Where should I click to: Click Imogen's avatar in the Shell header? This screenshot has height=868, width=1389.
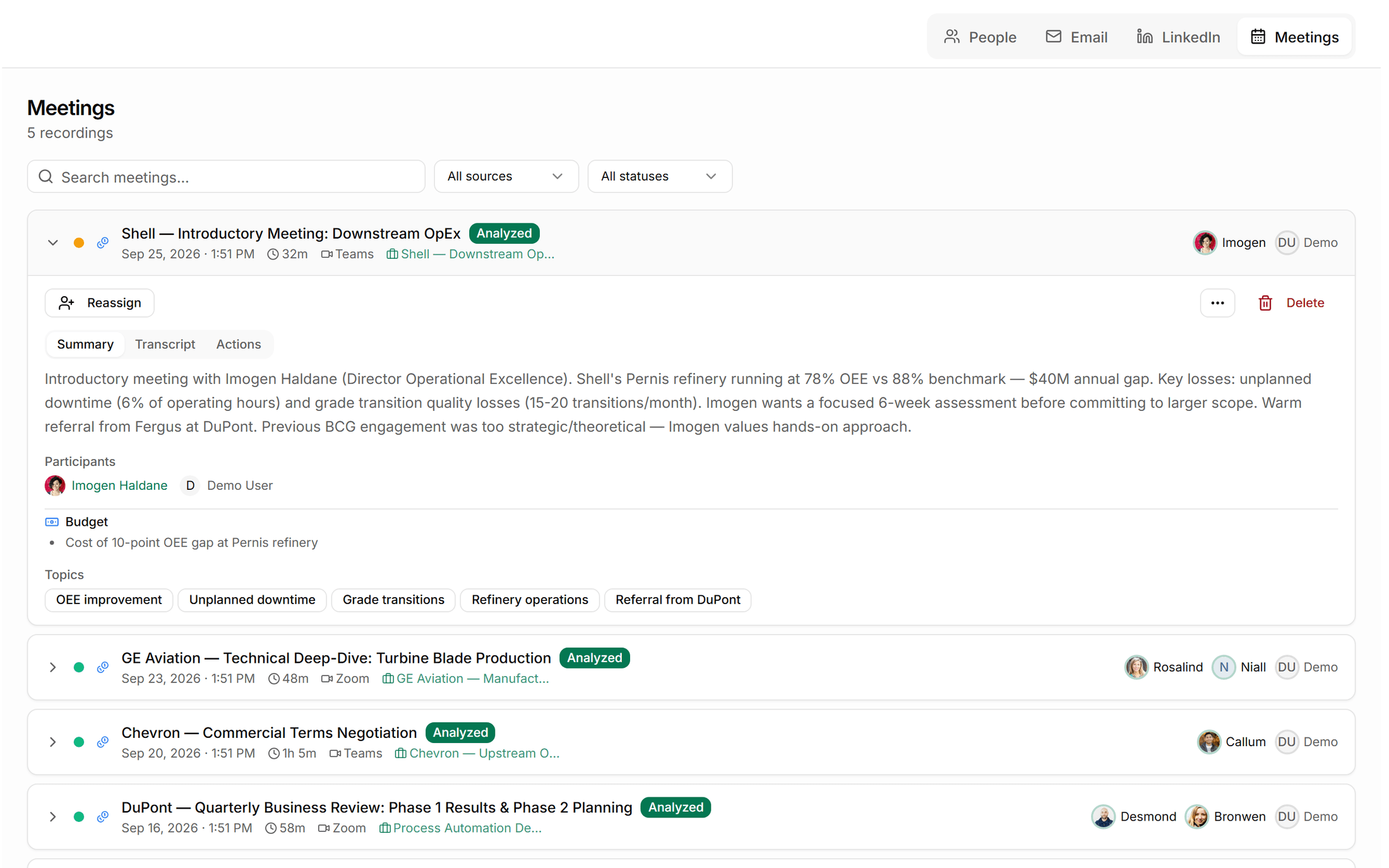[x=1205, y=243]
